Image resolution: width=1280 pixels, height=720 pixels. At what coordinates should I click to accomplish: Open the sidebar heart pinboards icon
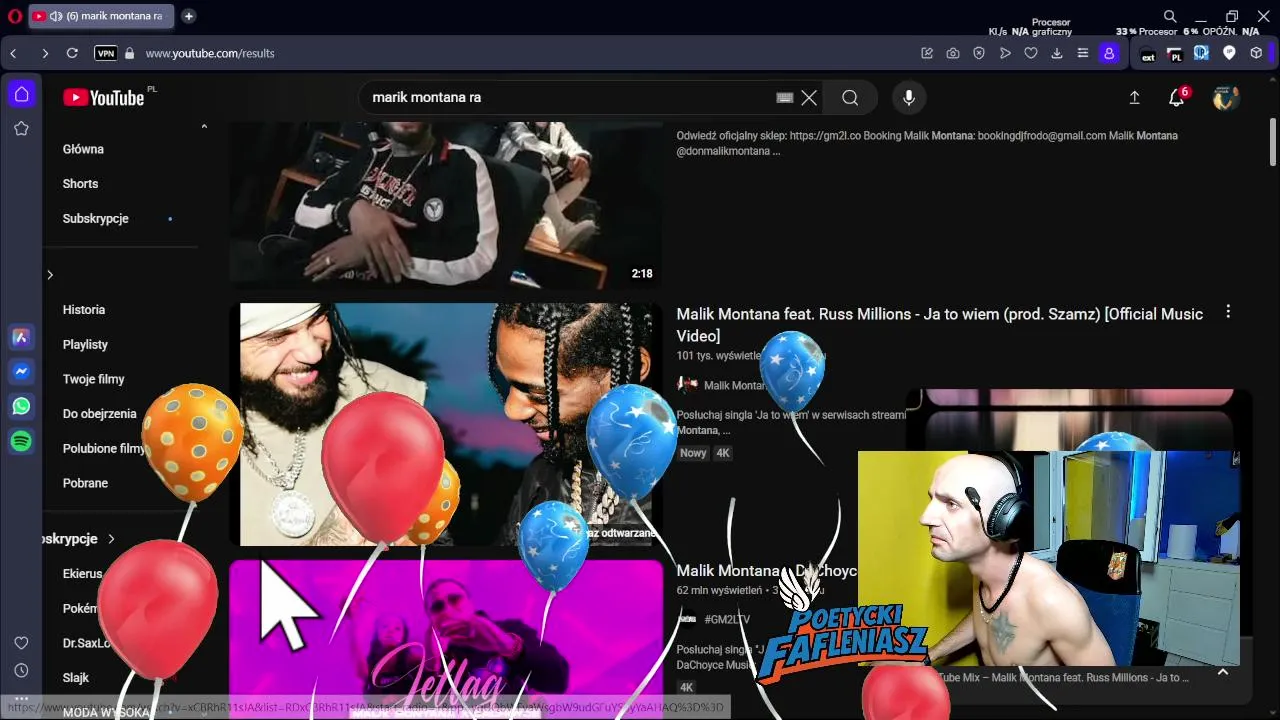pos(21,643)
